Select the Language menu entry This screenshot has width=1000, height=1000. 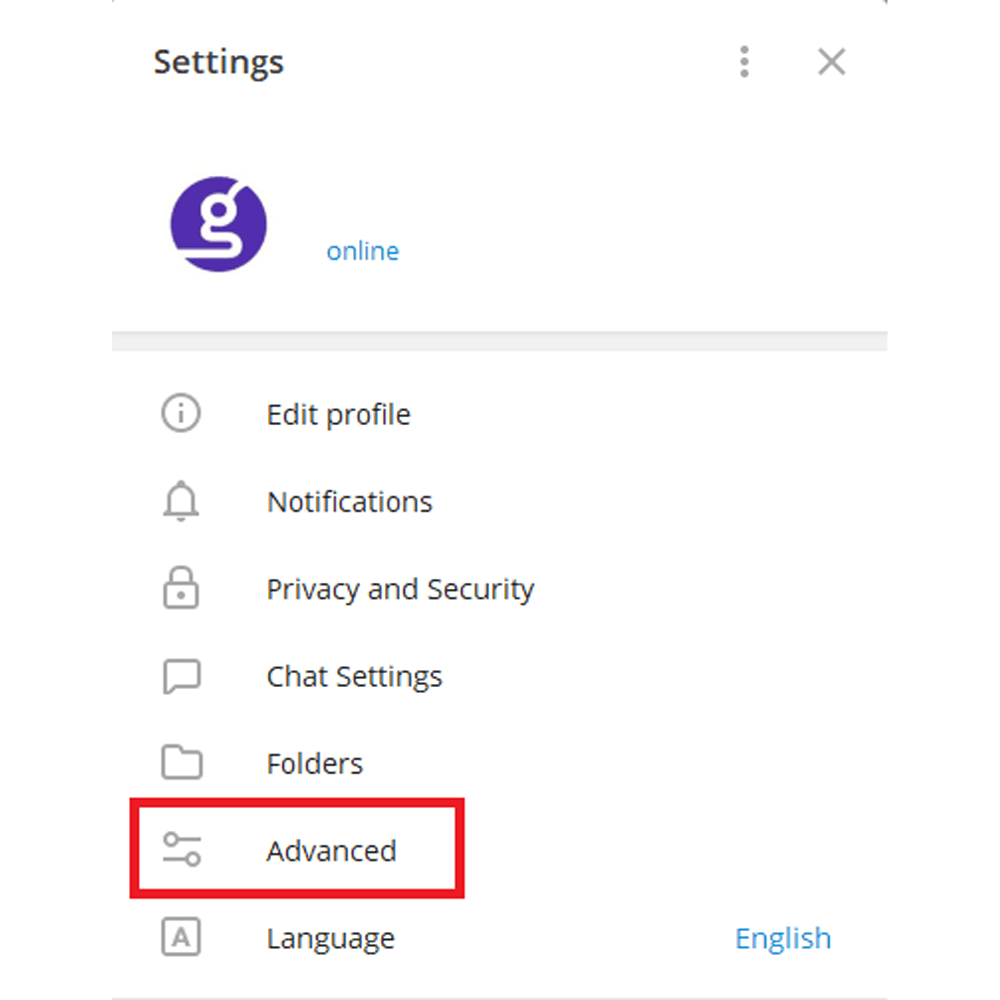pyautogui.click(x=330, y=939)
